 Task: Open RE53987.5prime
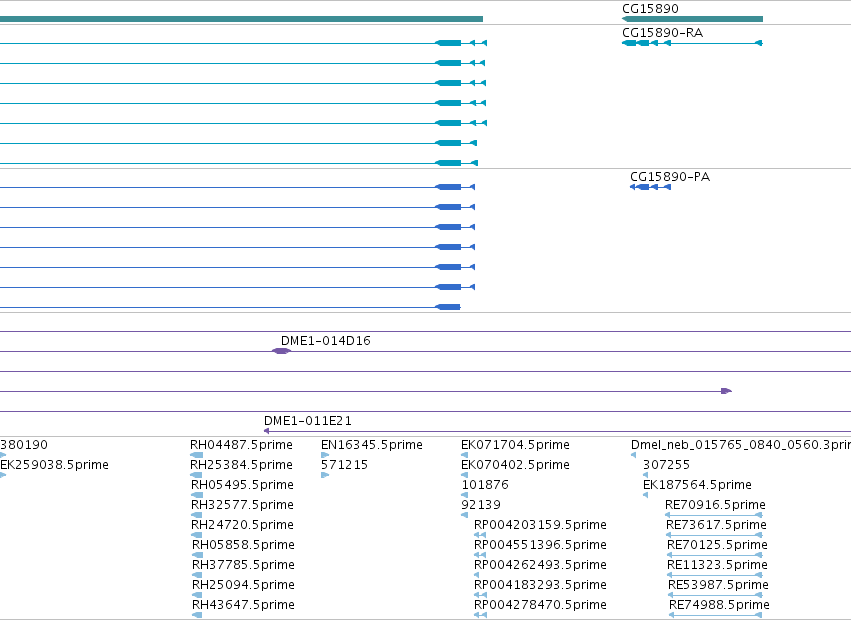718,585
